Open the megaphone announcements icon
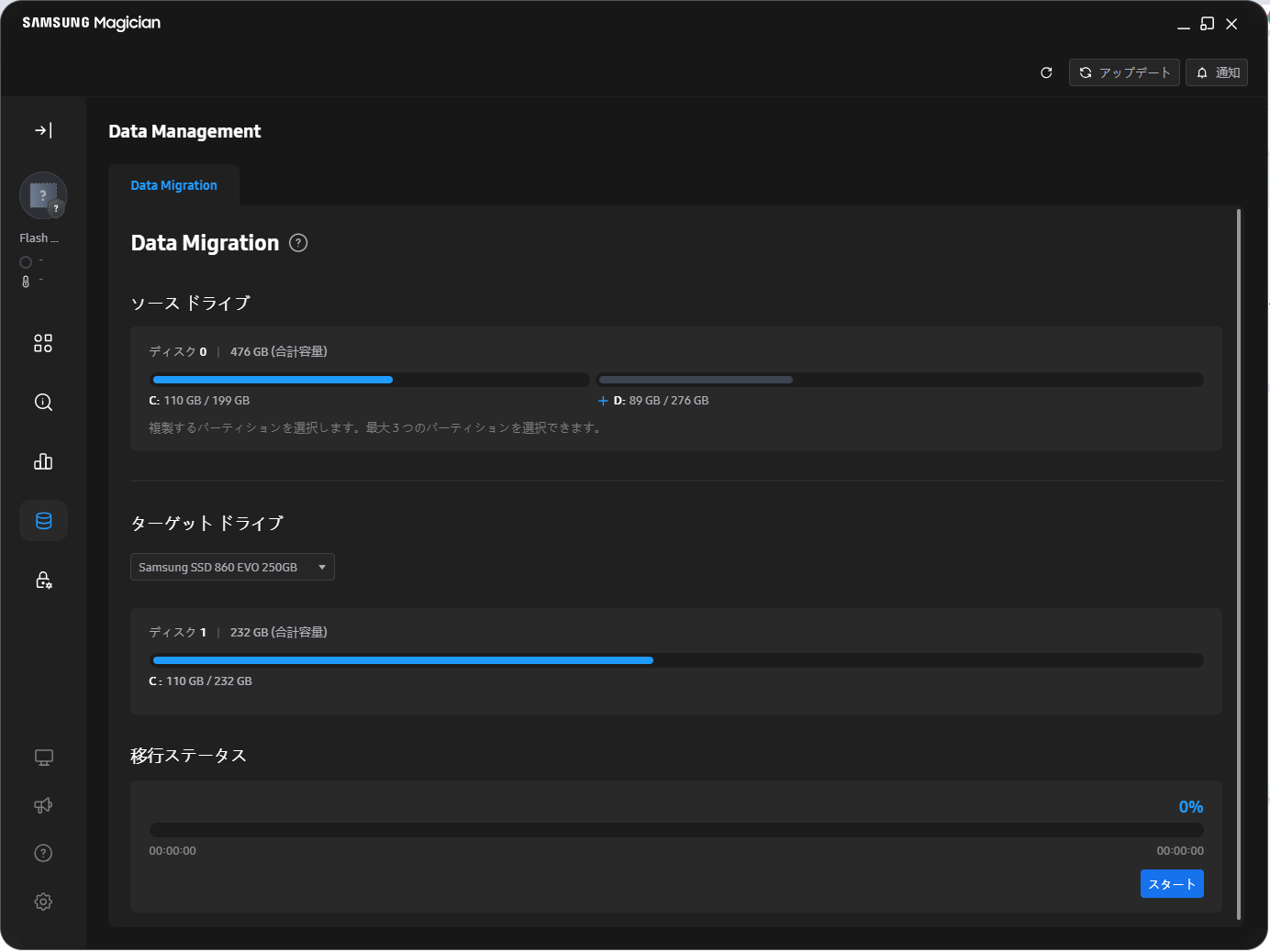Viewport: 1270px width, 952px height. (43, 805)
